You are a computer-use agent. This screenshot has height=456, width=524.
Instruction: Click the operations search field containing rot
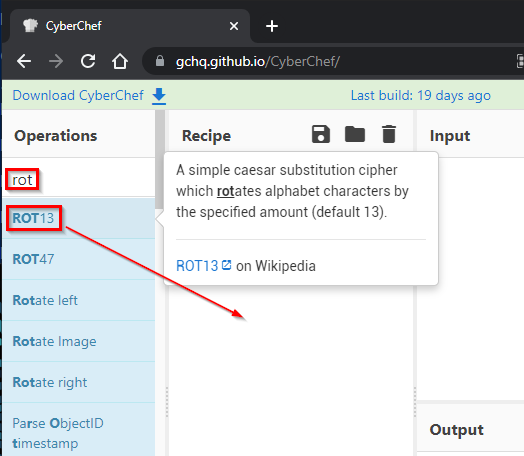point(79,180)
